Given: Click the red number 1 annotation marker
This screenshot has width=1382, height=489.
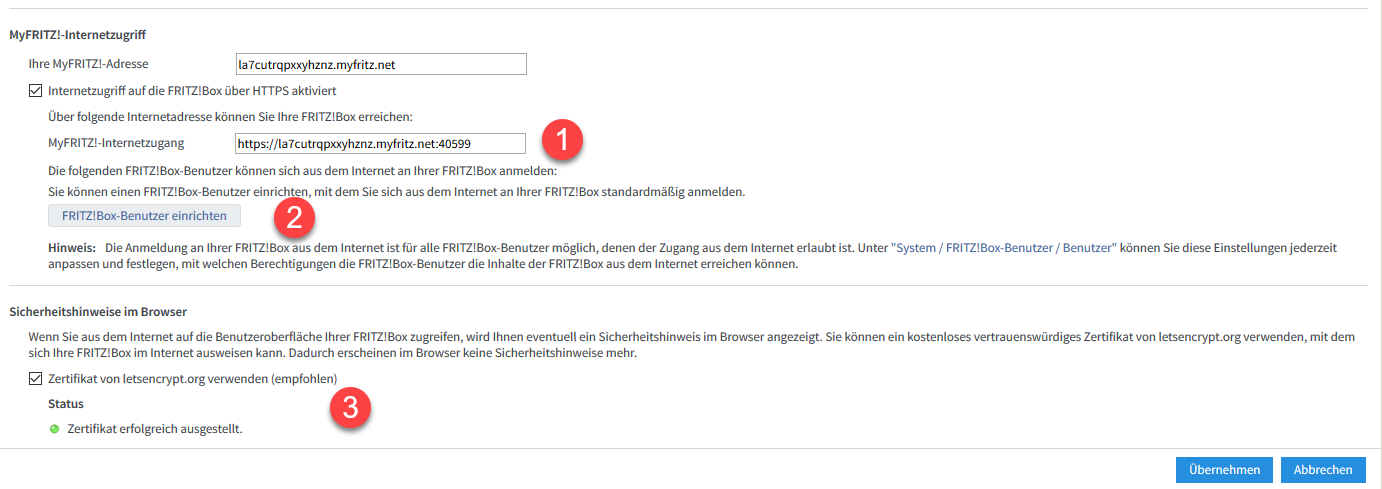Looking at the screenshot, I should [x=562, y=141].
